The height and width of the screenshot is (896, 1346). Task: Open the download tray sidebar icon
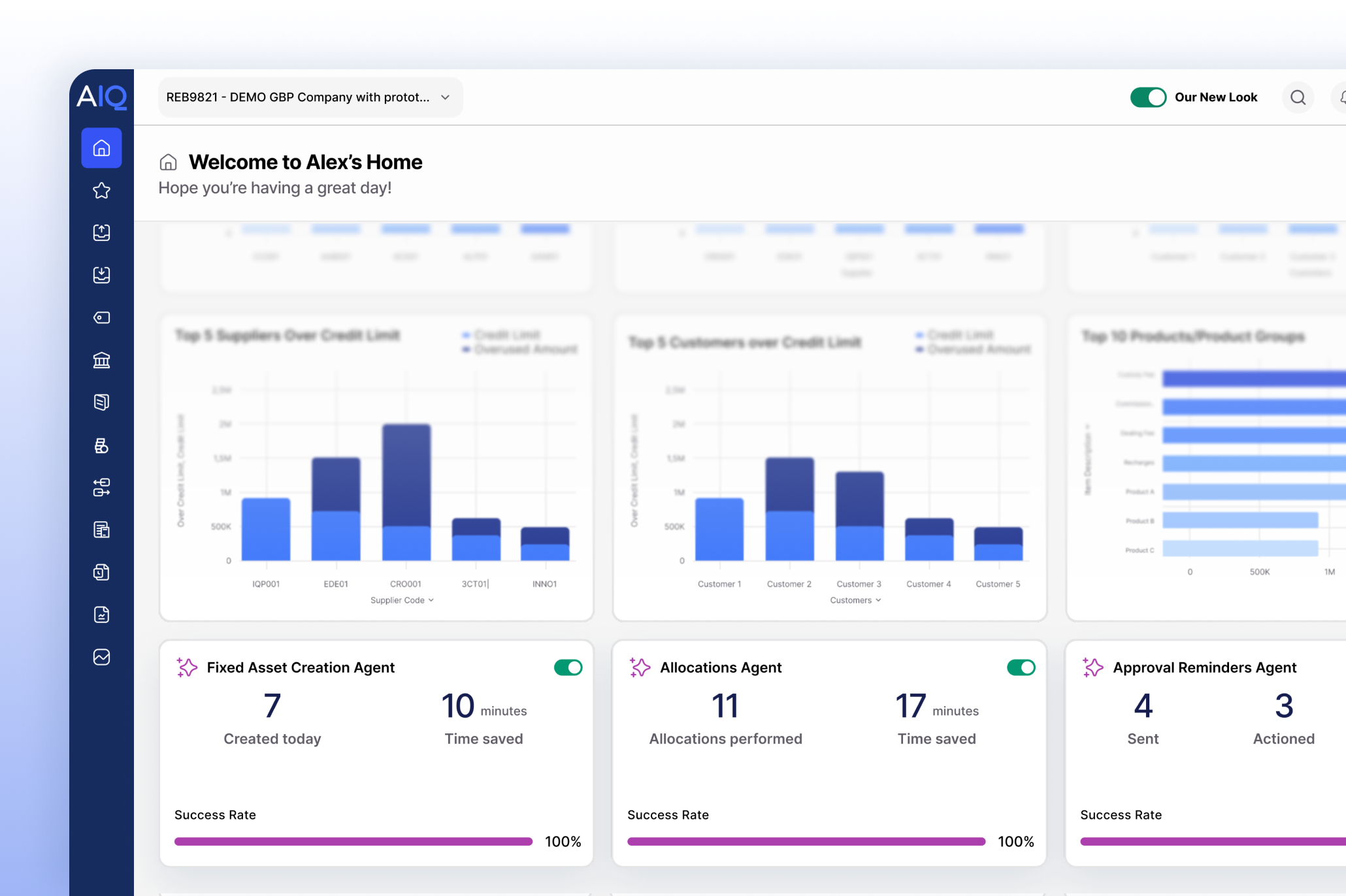[x=101, y=275]
